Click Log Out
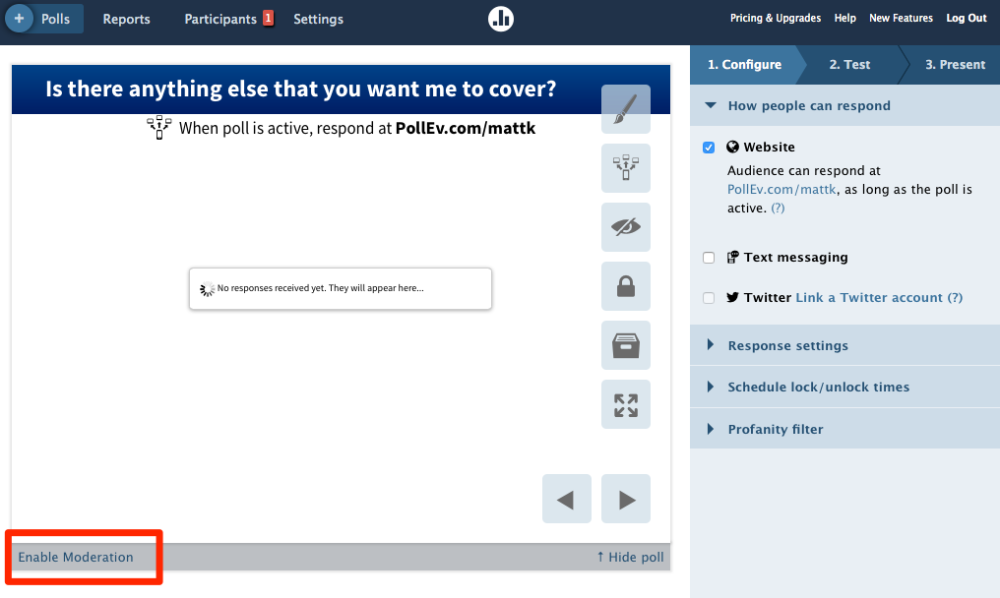This screenshot has height=598, width=1000. coord(966,18)
